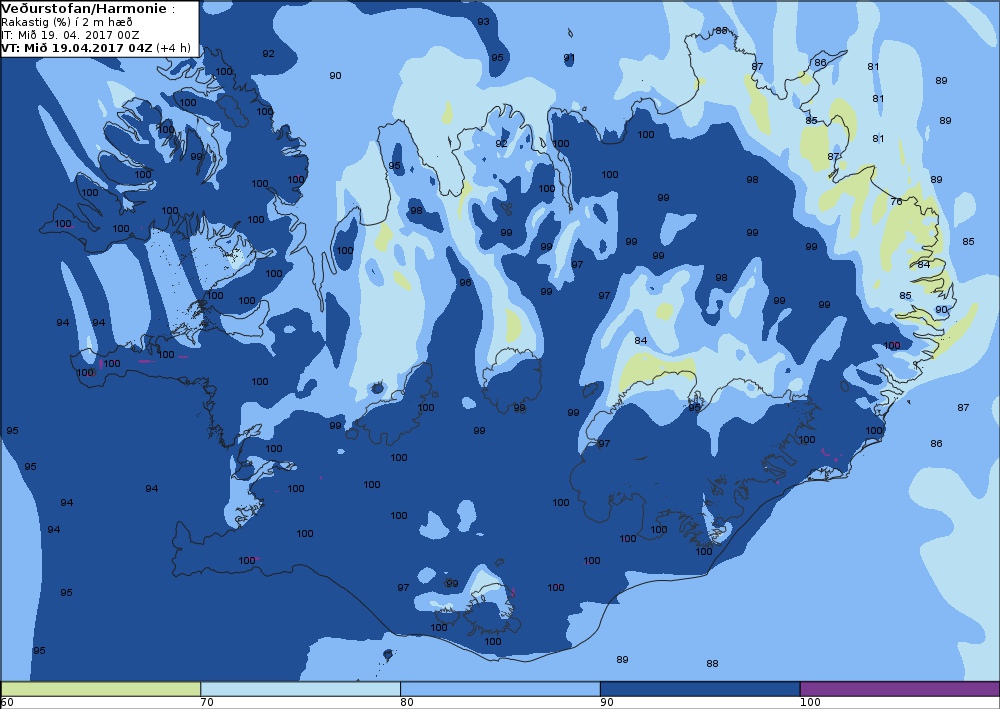Click the humidity value 88 on the map

point(712,664)
